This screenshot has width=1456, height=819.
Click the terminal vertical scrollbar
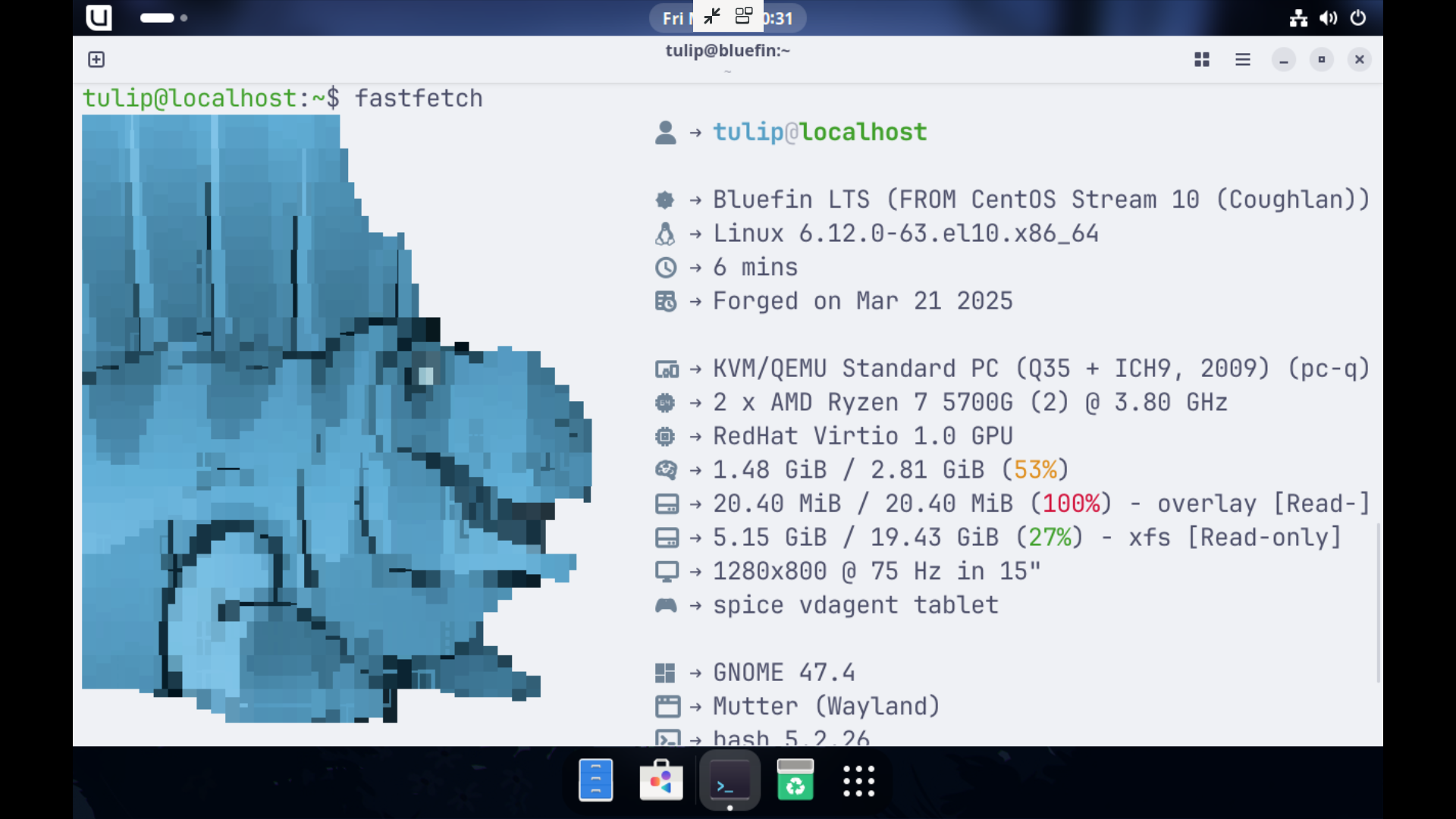coord(1378,603)
